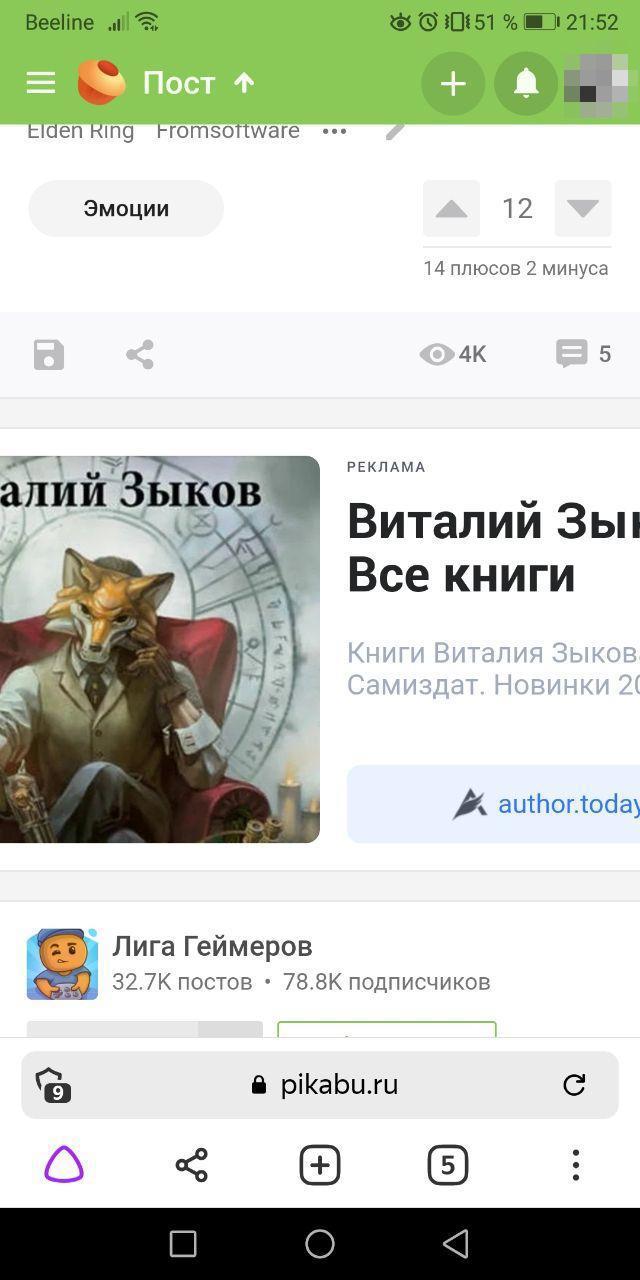Open the hamburger menu in Pikabu header

tap(41, 83)
